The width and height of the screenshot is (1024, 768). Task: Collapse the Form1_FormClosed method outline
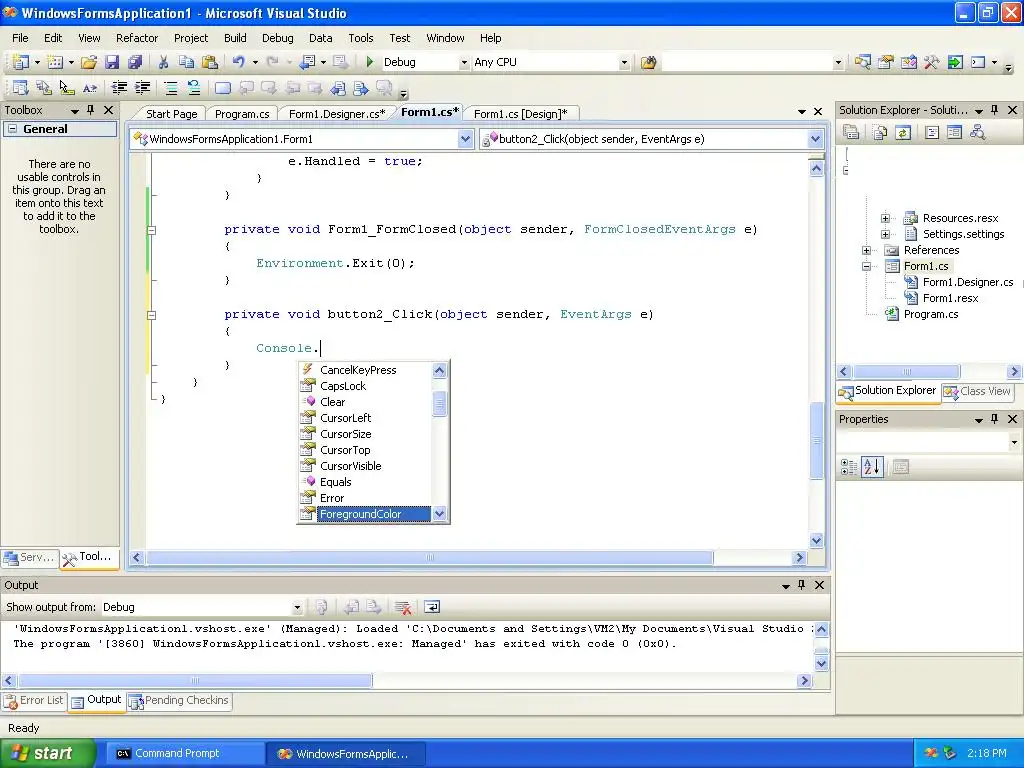pos(152,230)
